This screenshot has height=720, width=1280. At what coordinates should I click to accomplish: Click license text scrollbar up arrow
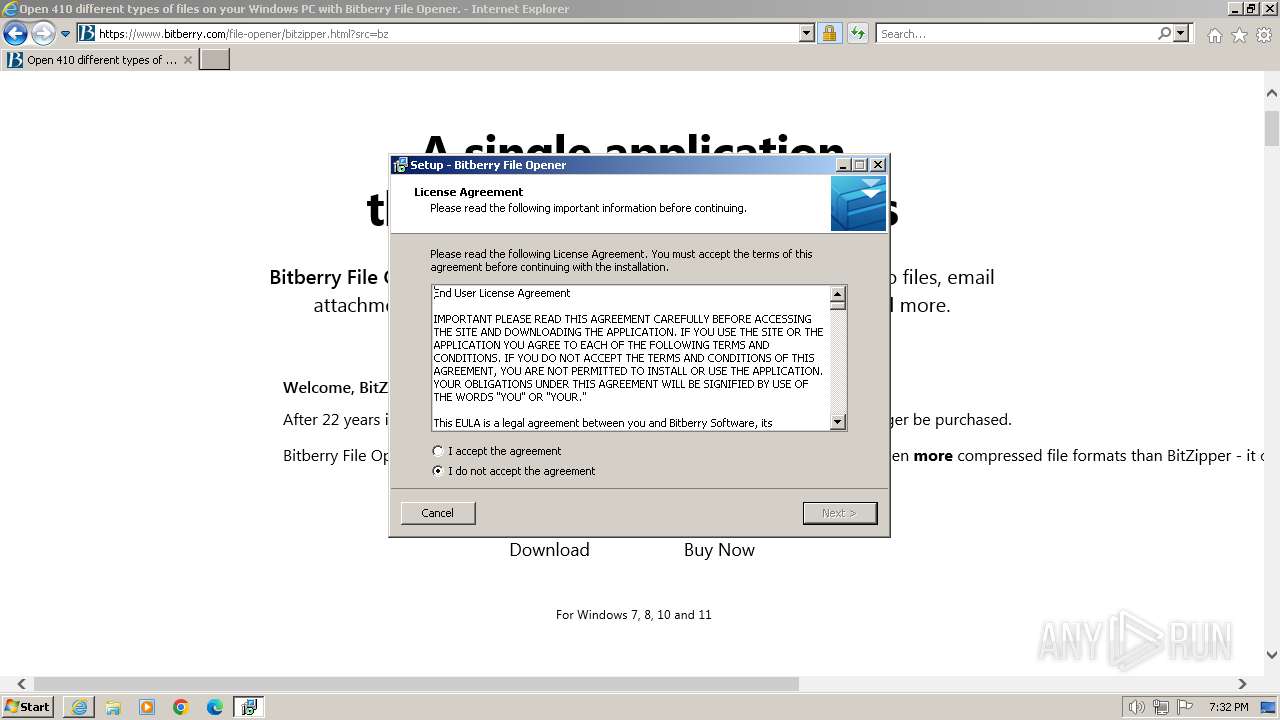coord(838,295)
